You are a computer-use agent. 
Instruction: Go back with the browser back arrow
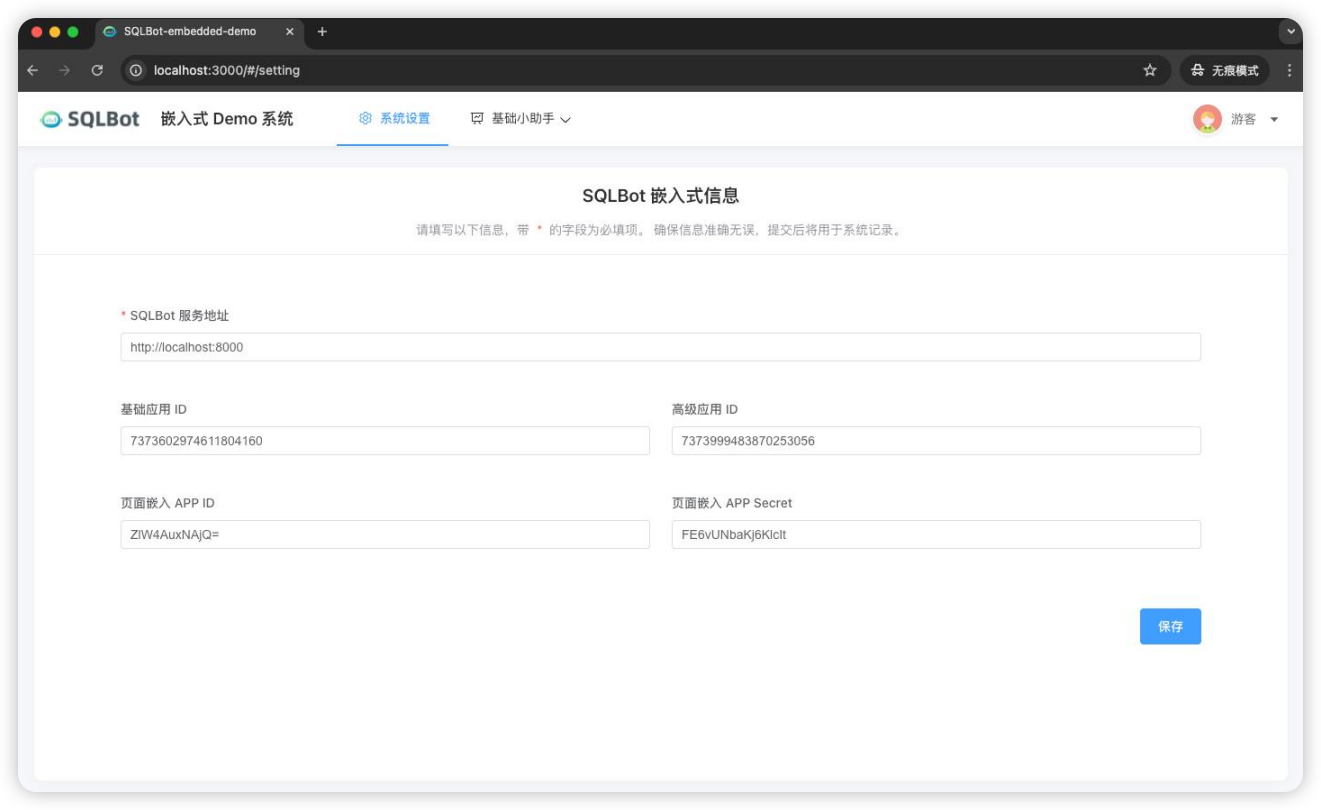pos(33,70)
